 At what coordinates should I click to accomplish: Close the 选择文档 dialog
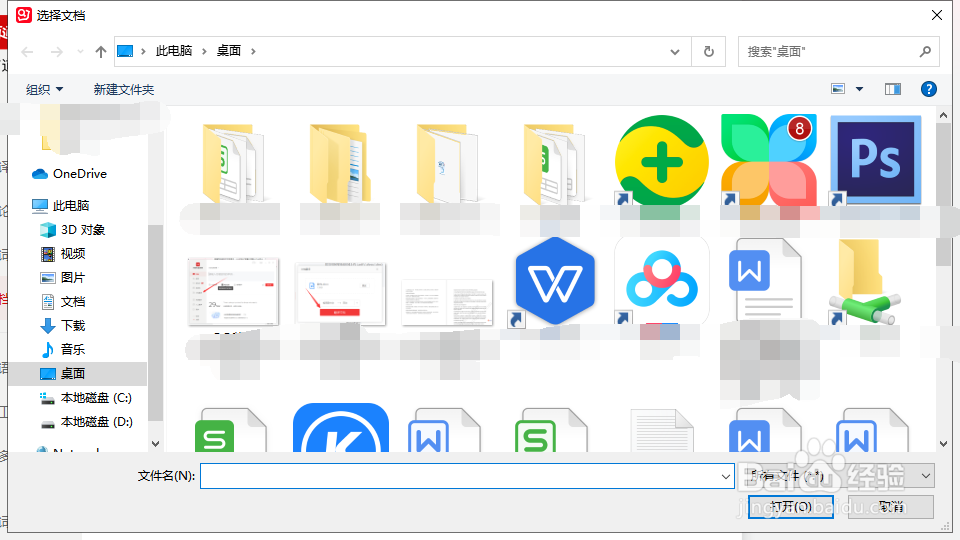click(x=937, y=15)
